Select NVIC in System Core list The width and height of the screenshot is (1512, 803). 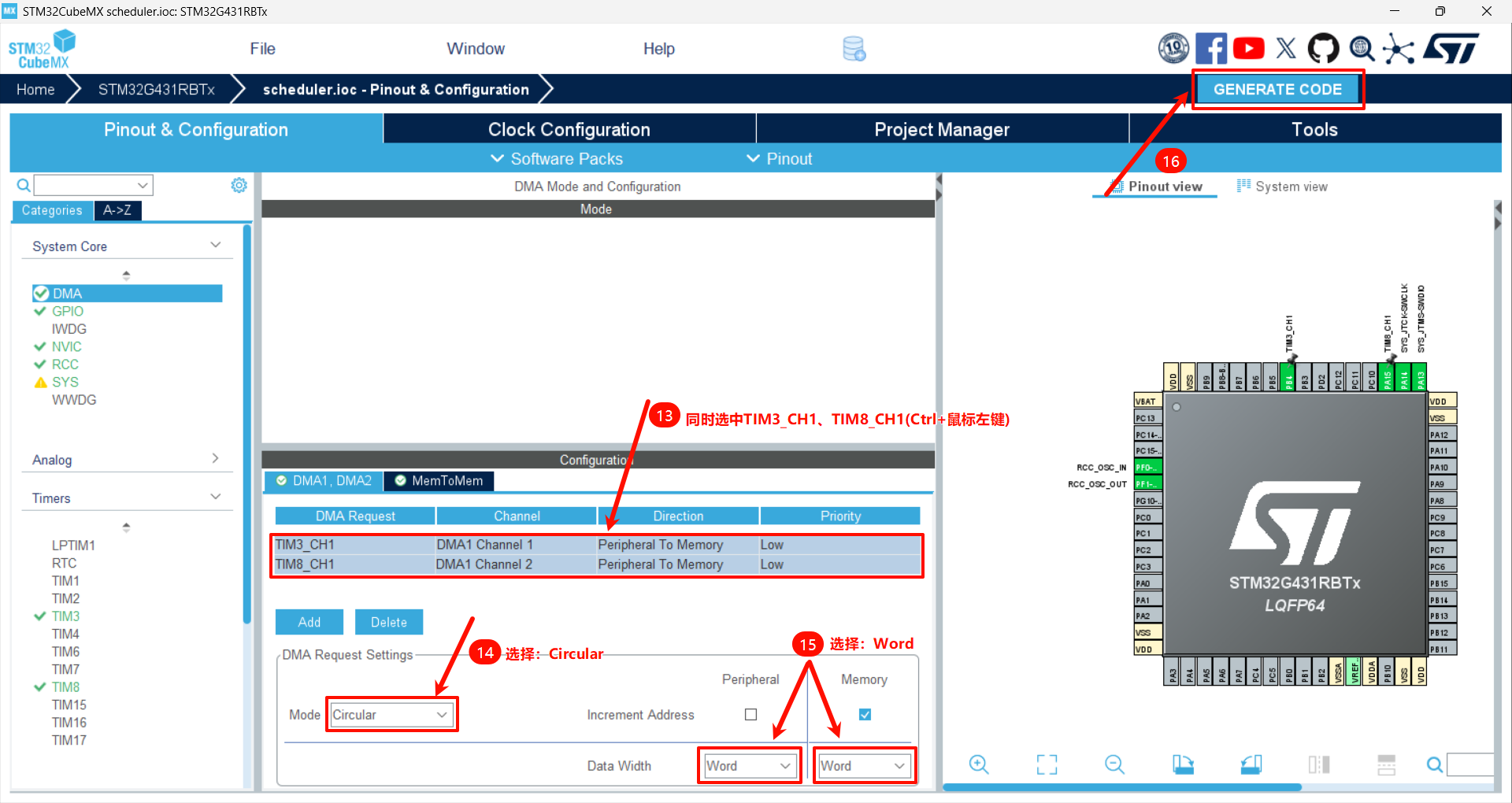[x=67, y=346]
